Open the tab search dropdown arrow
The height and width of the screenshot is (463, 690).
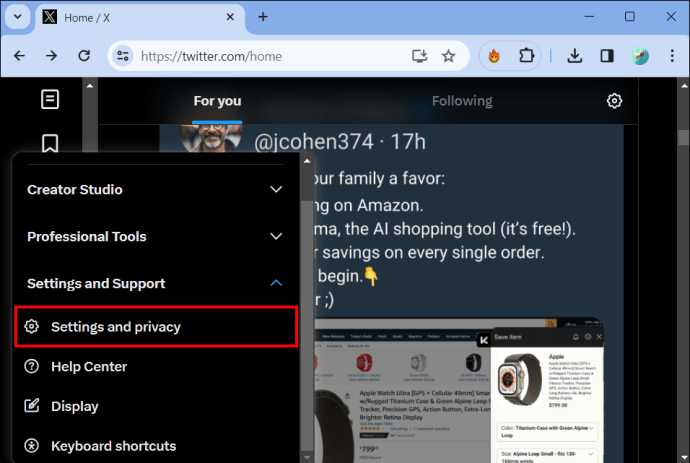click(x=18, y=17)
